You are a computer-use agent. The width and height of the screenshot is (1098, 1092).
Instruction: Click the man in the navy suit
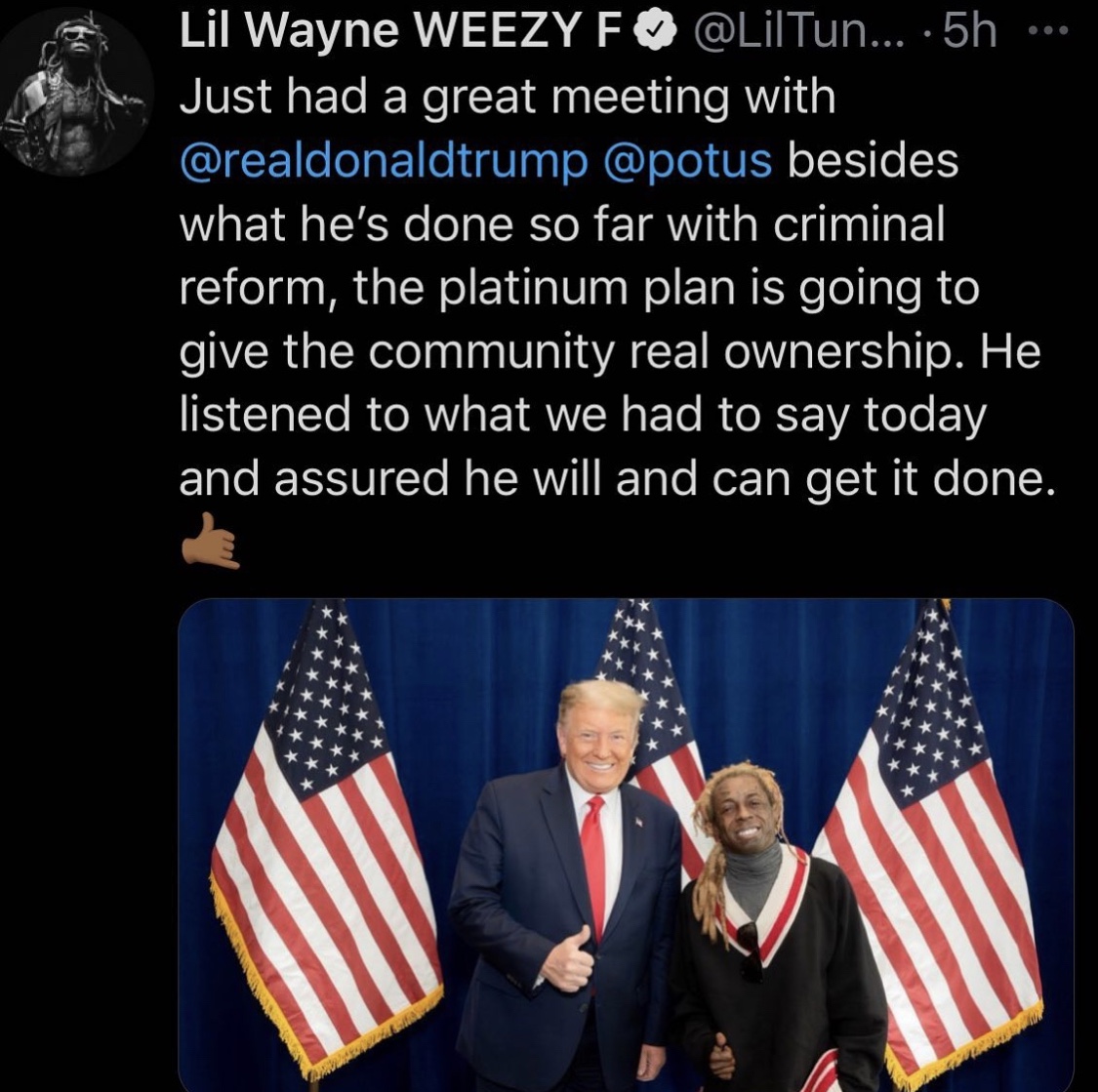click(x=564, y=903)
